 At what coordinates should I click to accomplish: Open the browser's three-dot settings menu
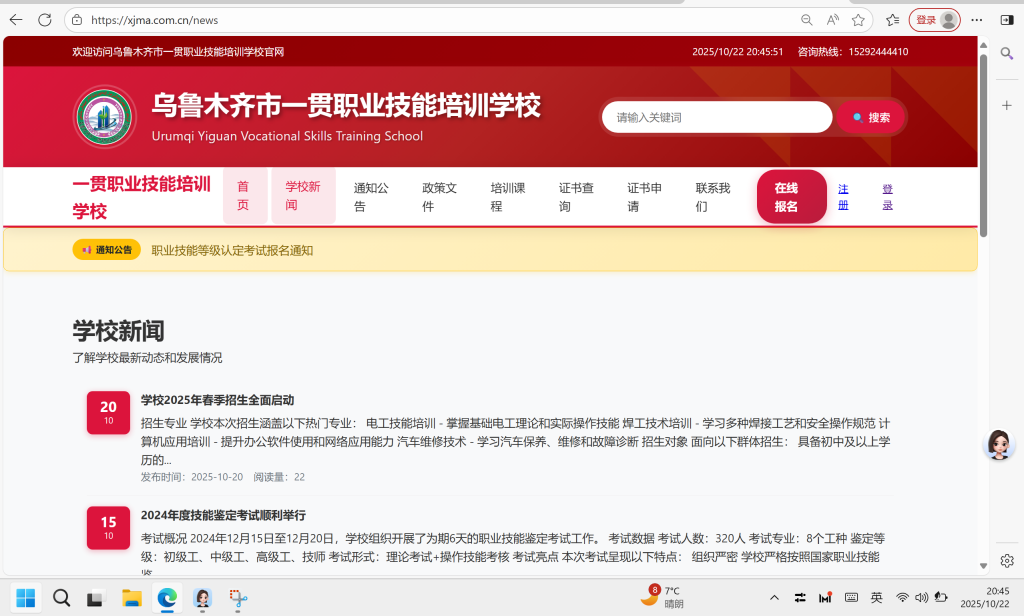(977, 20)
